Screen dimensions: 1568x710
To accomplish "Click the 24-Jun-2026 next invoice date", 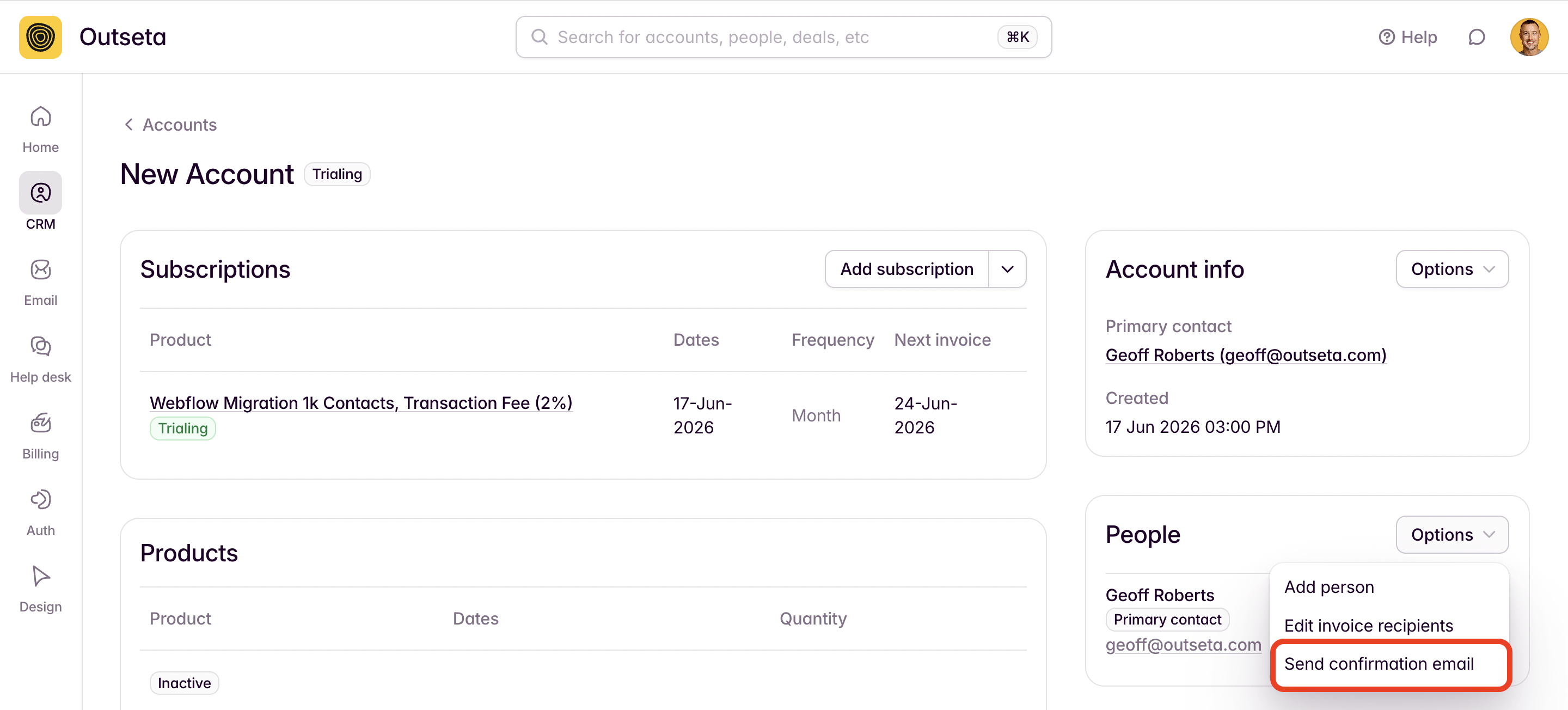I will tap(925, 415).
